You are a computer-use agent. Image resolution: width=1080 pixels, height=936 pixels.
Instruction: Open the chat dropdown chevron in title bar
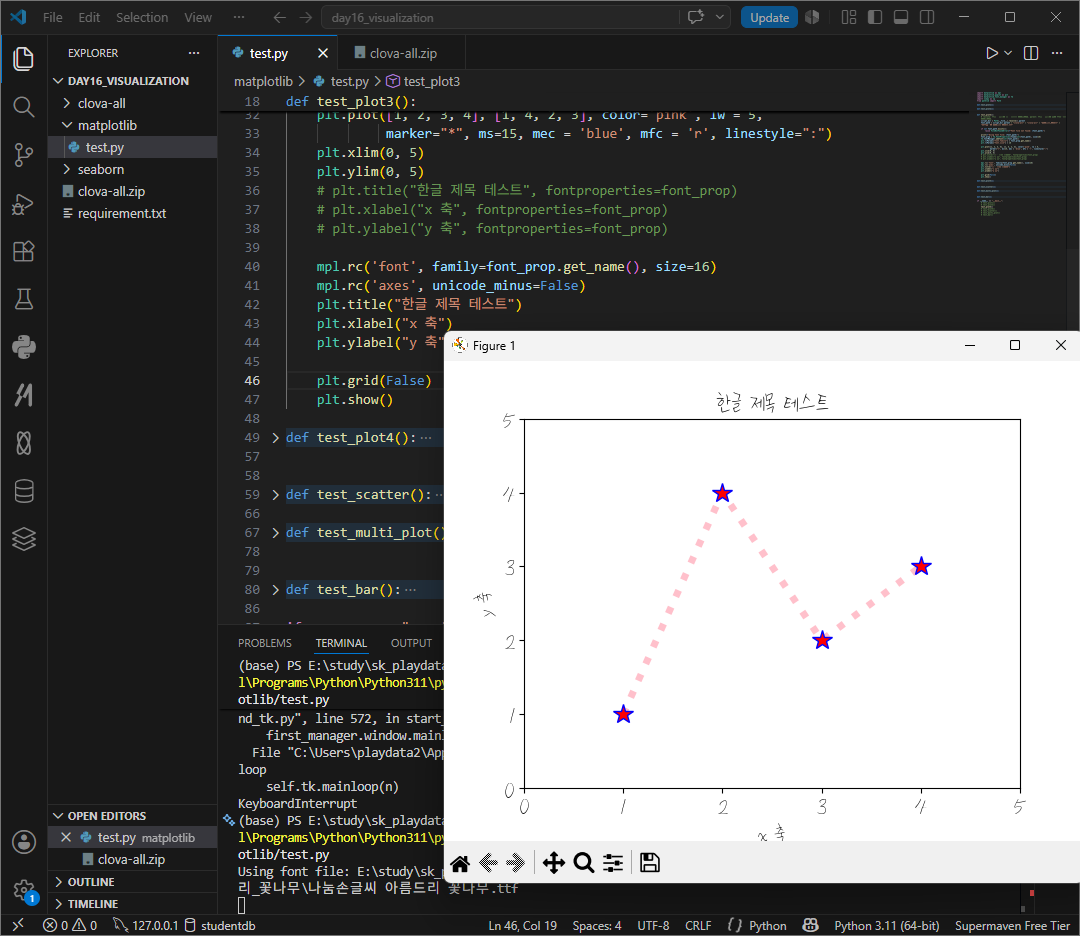point(720,17)
